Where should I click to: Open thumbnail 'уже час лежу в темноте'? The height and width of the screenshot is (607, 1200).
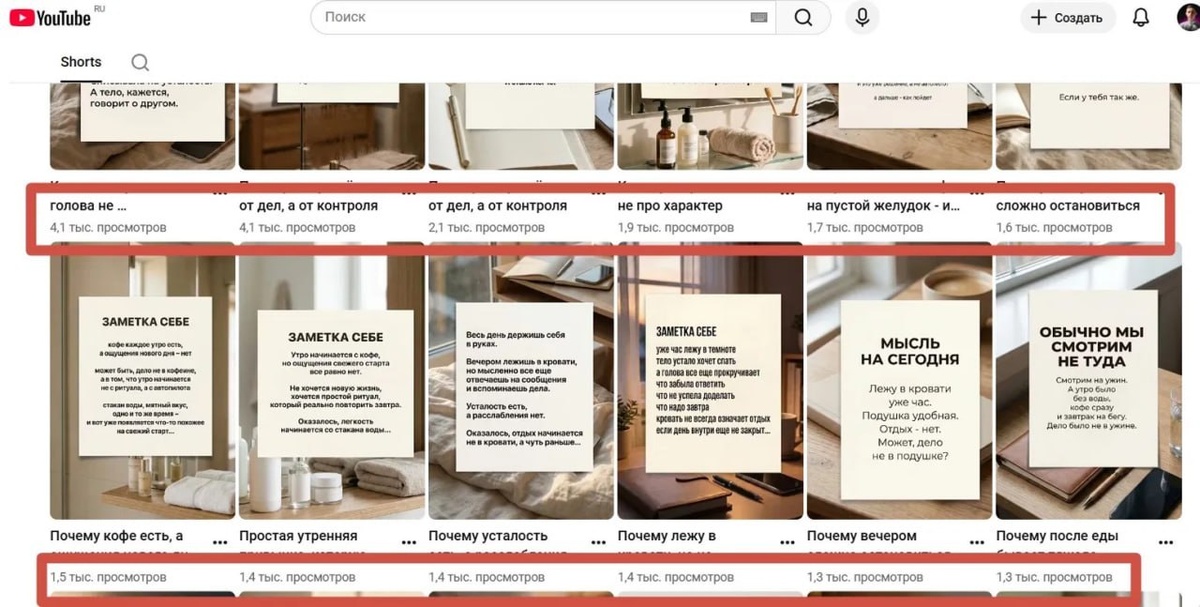(710, 380)
